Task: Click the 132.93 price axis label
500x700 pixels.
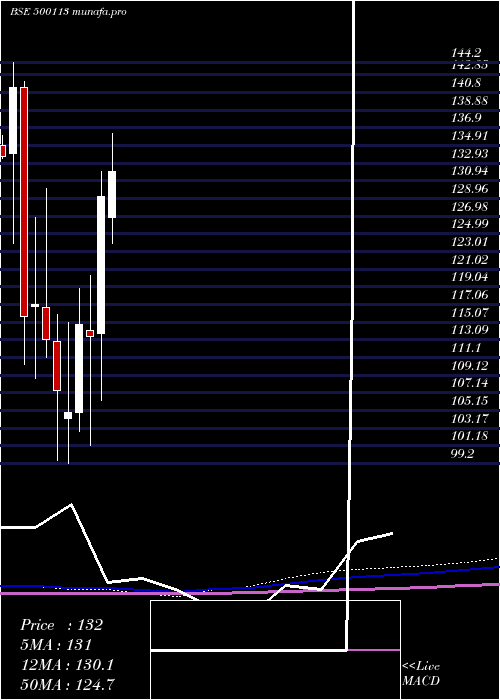Action: pyautogui.click(x=470, y=154)
